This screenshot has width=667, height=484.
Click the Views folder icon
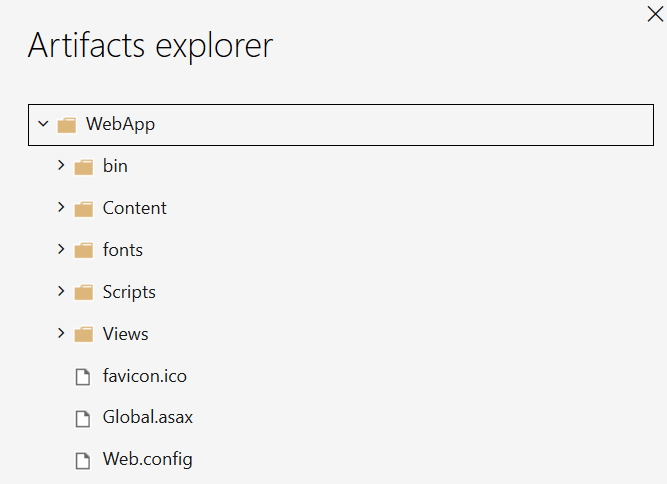tap(84, 335)
